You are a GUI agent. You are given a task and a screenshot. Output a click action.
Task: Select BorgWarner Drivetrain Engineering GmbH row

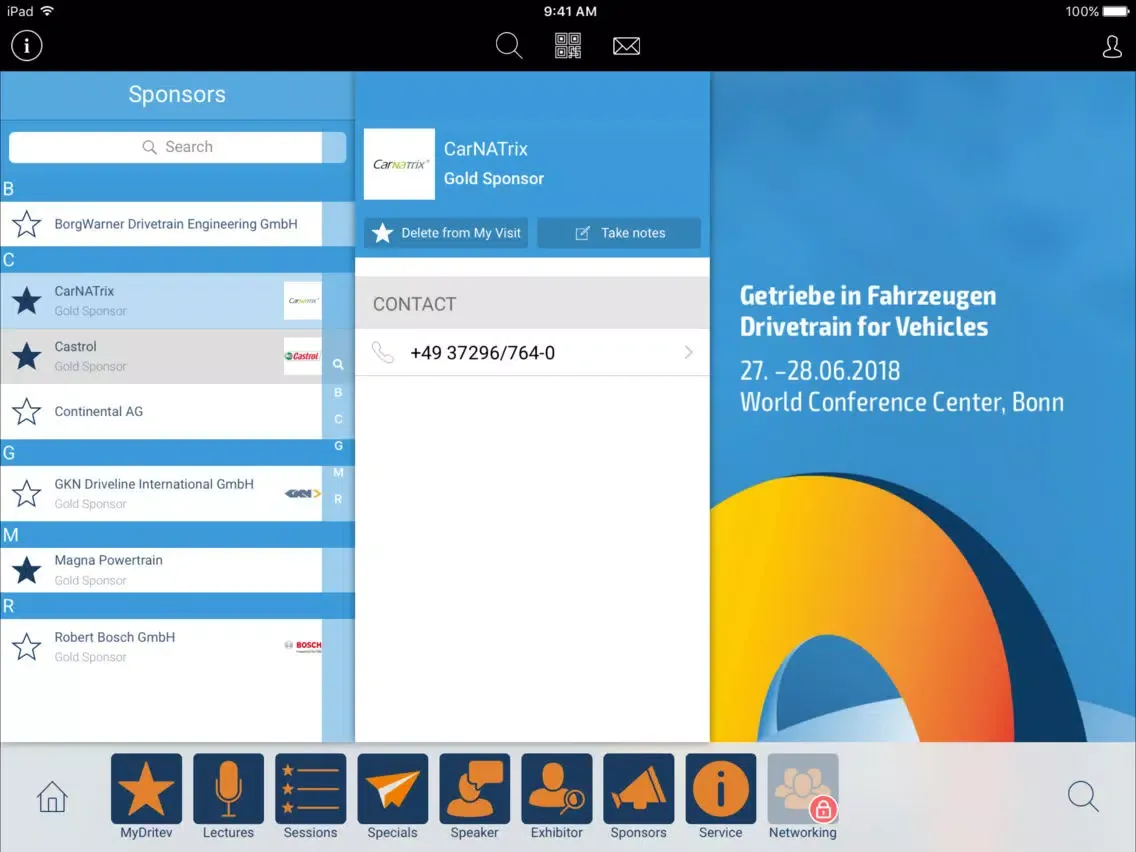coord(162,224)
